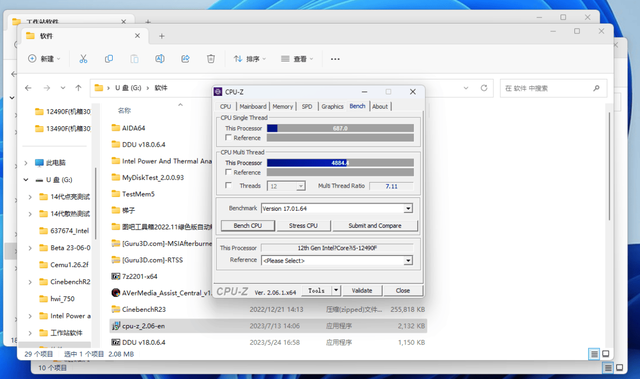Image resolution: width=640 pixels, height=379 pixels.
Task: Click Submit and Compare button
Action: click(x=375, y=226)
